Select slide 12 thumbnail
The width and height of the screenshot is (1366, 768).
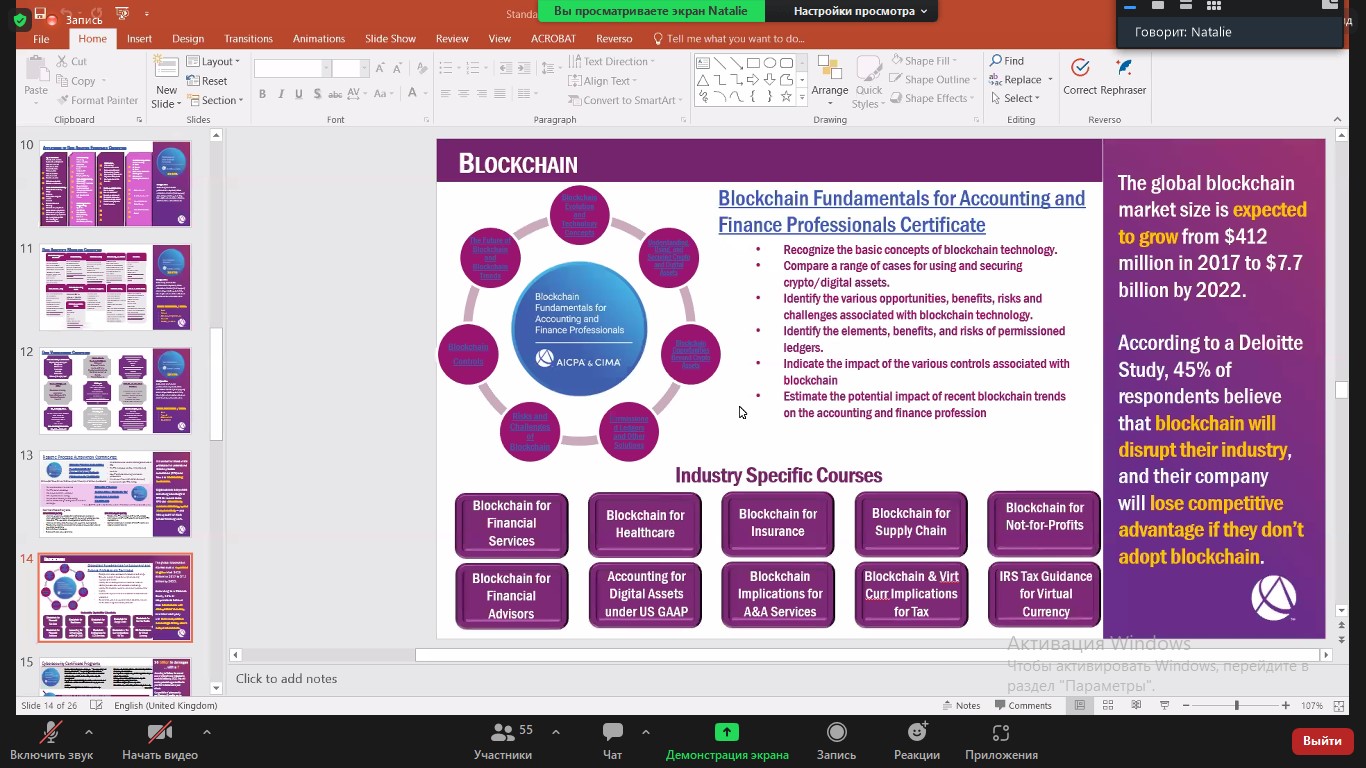coord(115,390)
